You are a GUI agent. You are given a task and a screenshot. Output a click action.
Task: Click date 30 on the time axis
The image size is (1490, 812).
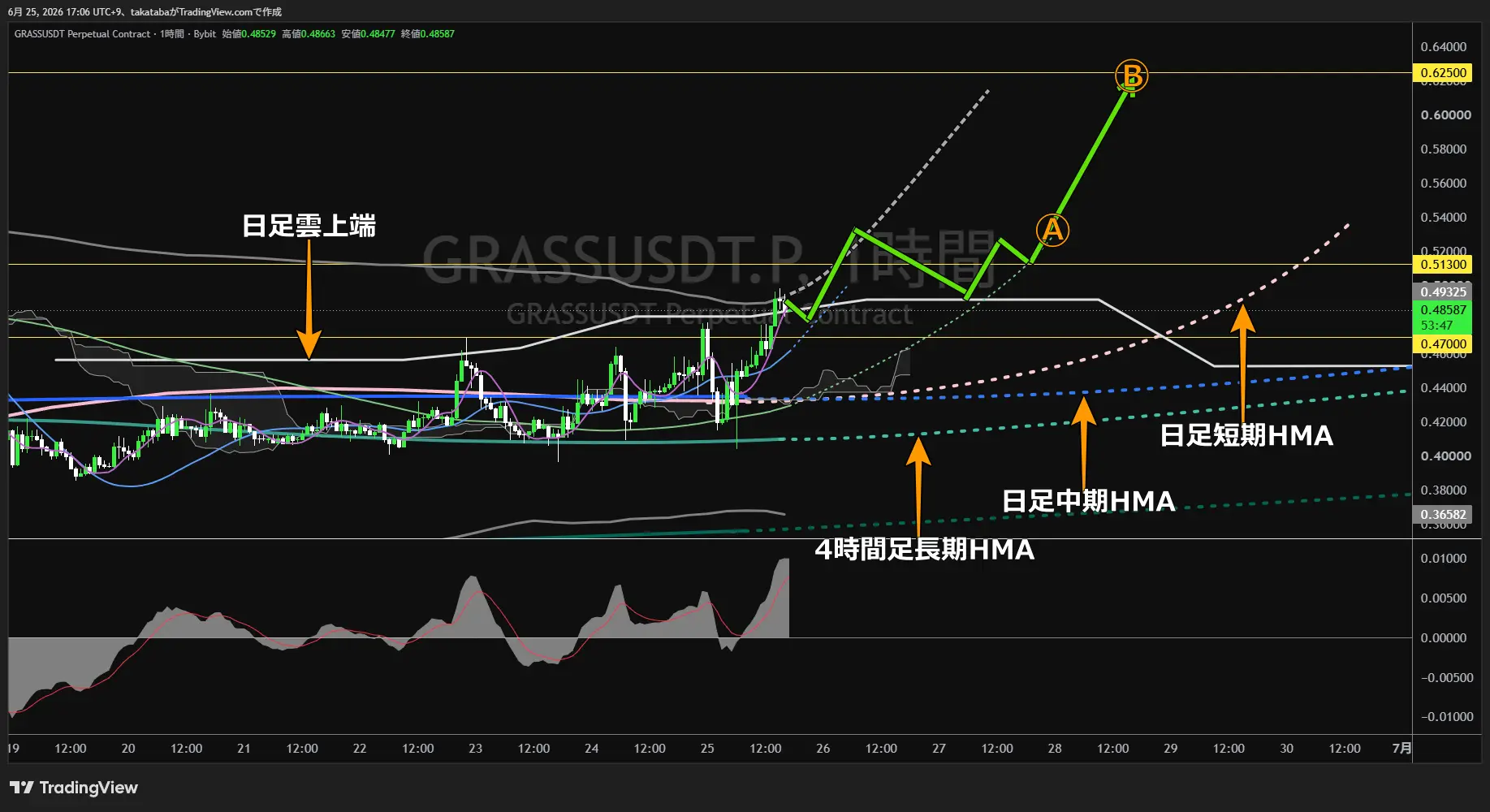tap(1287, 749)
